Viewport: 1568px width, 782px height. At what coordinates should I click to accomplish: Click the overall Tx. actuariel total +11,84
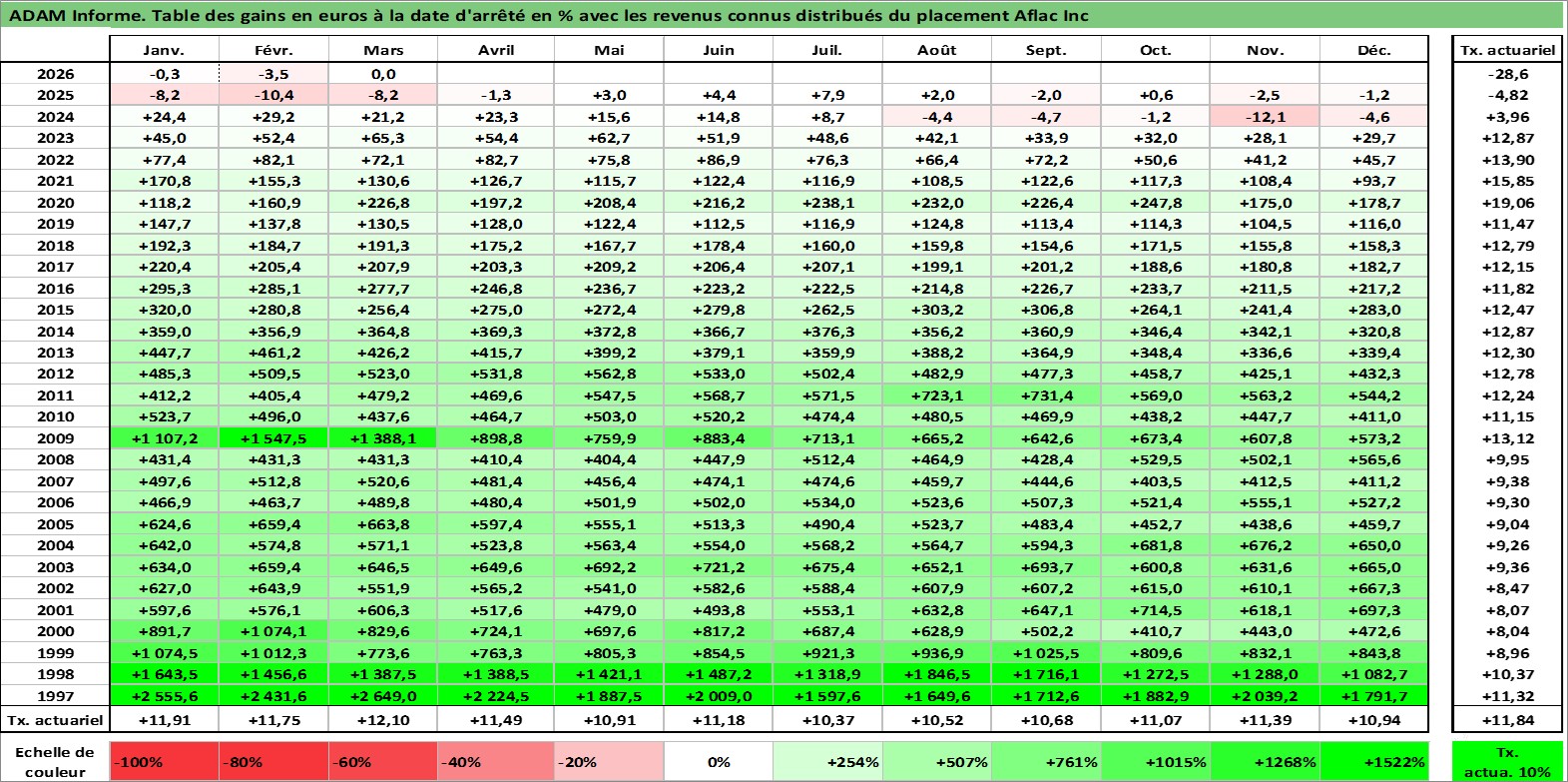click(x=1508, y=720)
